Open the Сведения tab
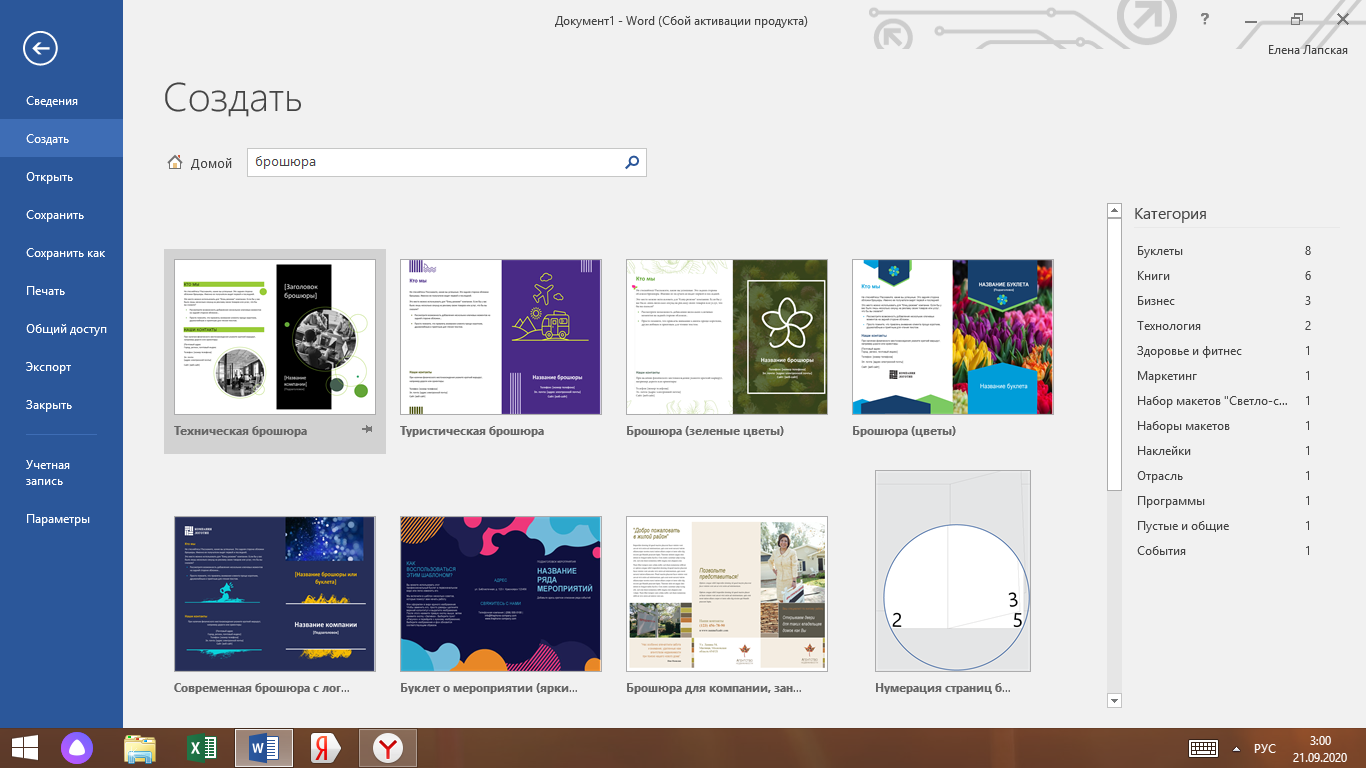The image size is (1366, 768). 61,101
